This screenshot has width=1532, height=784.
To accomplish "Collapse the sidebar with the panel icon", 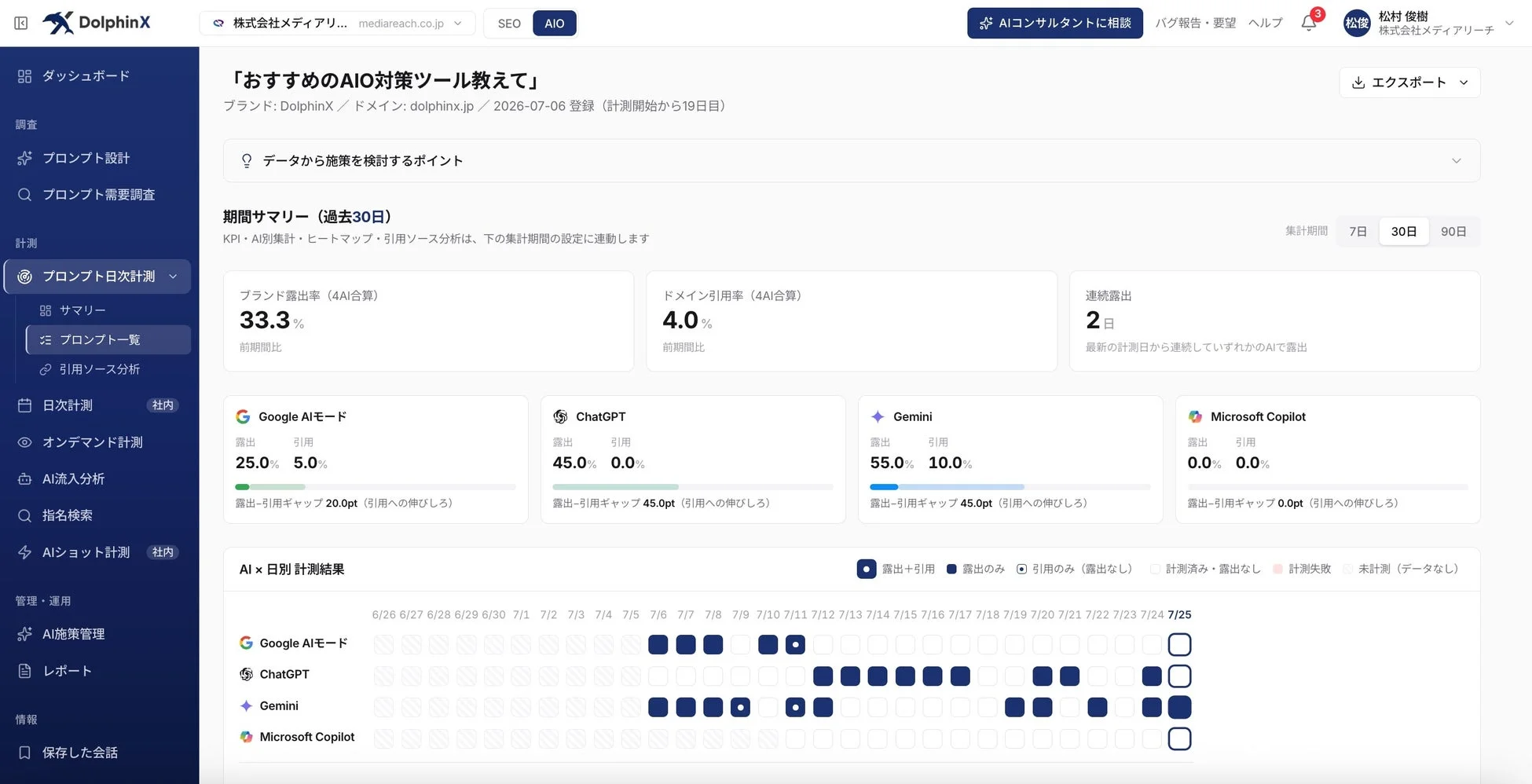I will pyautogui.click(x=21, y=23).
